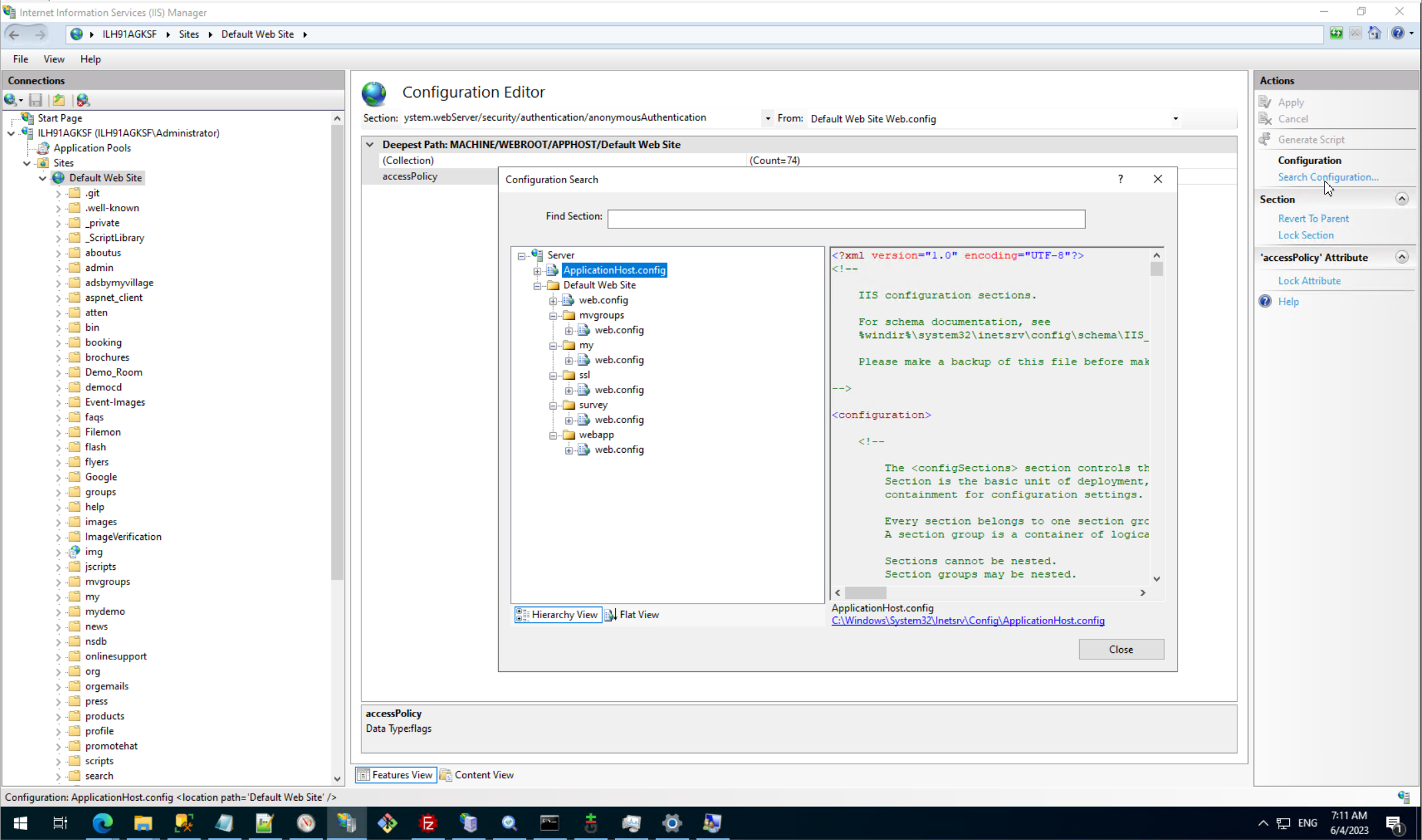Click the Help icon in Actions pane

1265,301
